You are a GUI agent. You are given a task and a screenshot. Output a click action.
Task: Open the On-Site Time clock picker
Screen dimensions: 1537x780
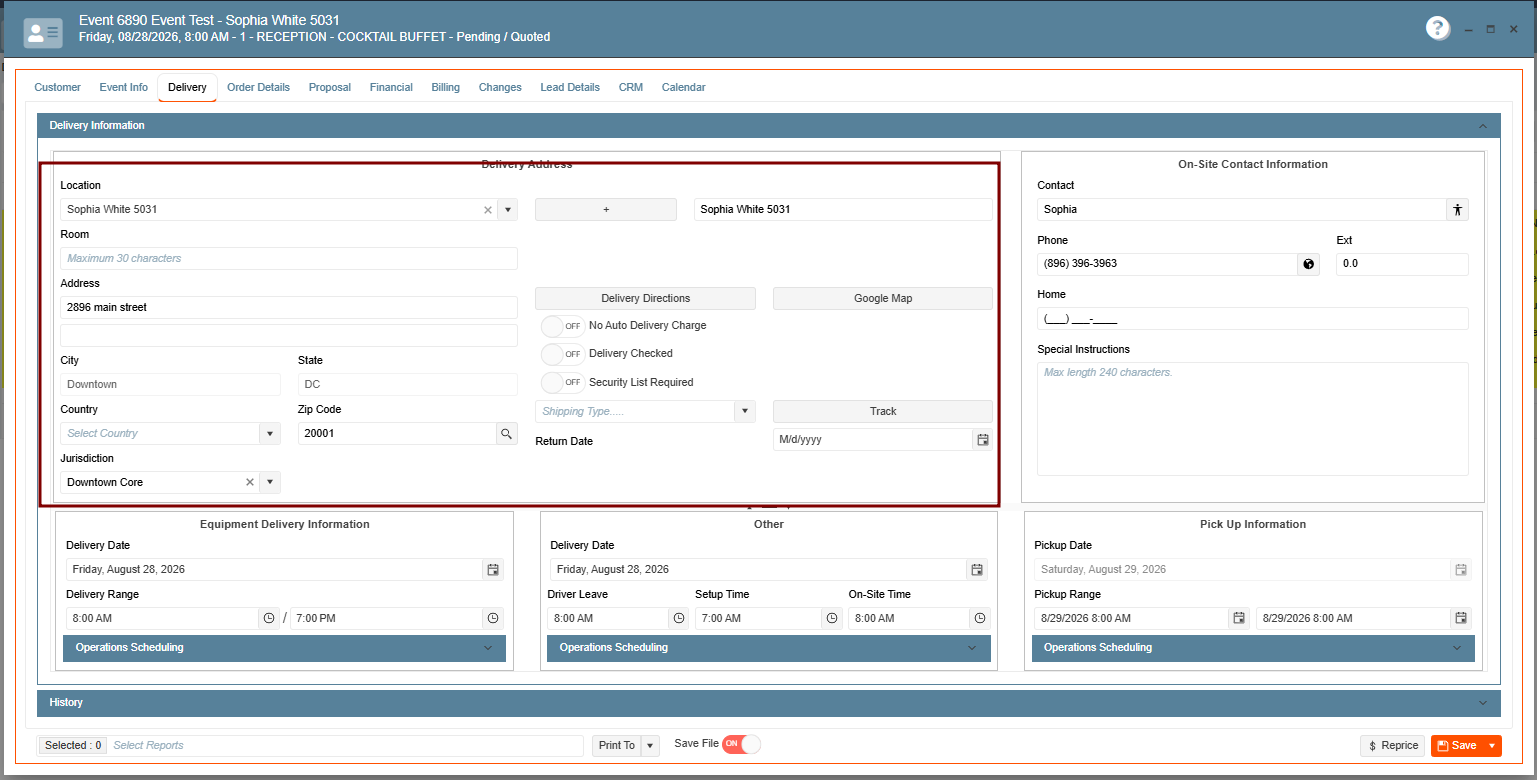pyautogui.click(x=980, y=619)
